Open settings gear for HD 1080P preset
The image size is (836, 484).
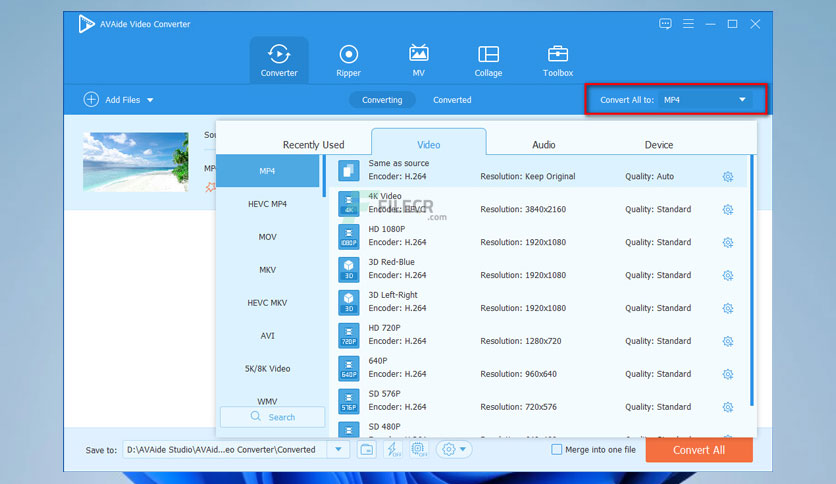(728, 243)
